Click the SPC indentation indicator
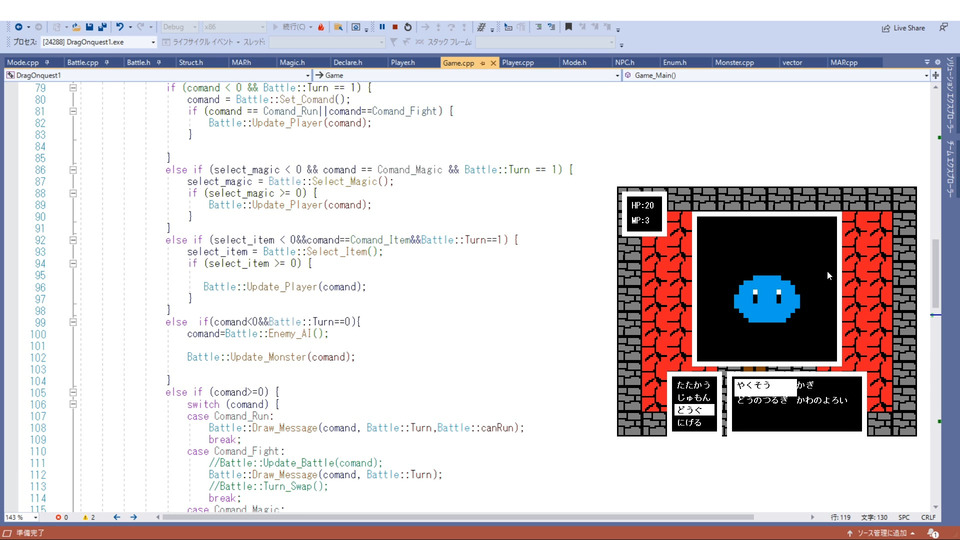This screenshot has width=960, height=540. [x=904, y=517]
